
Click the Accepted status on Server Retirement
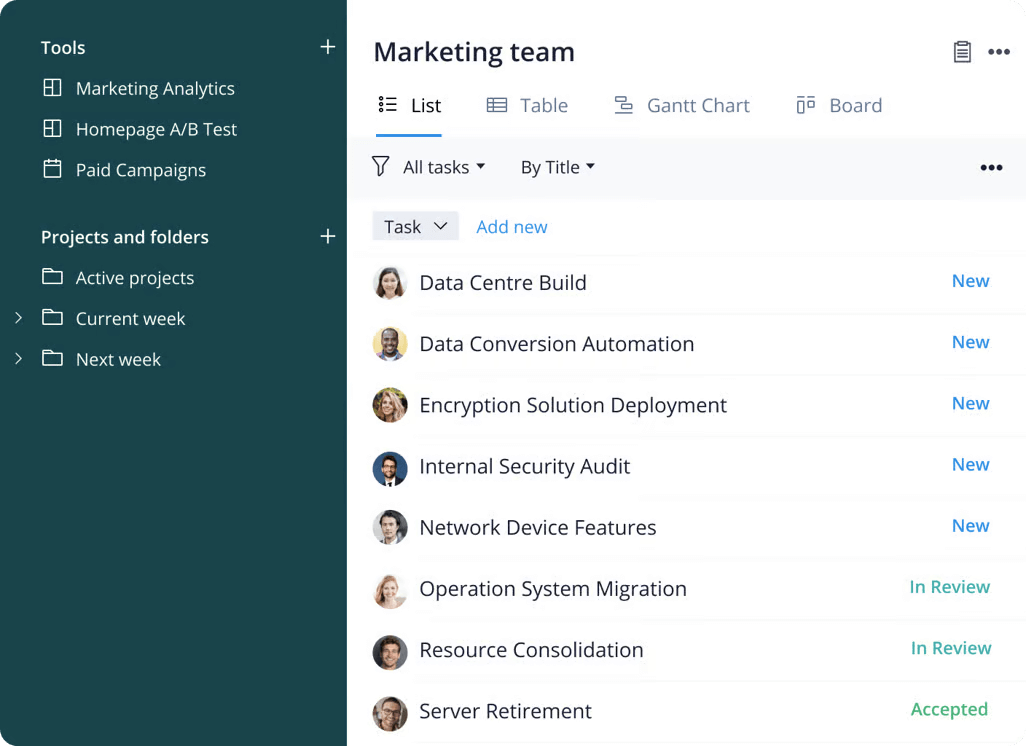[x=948, y=709]
